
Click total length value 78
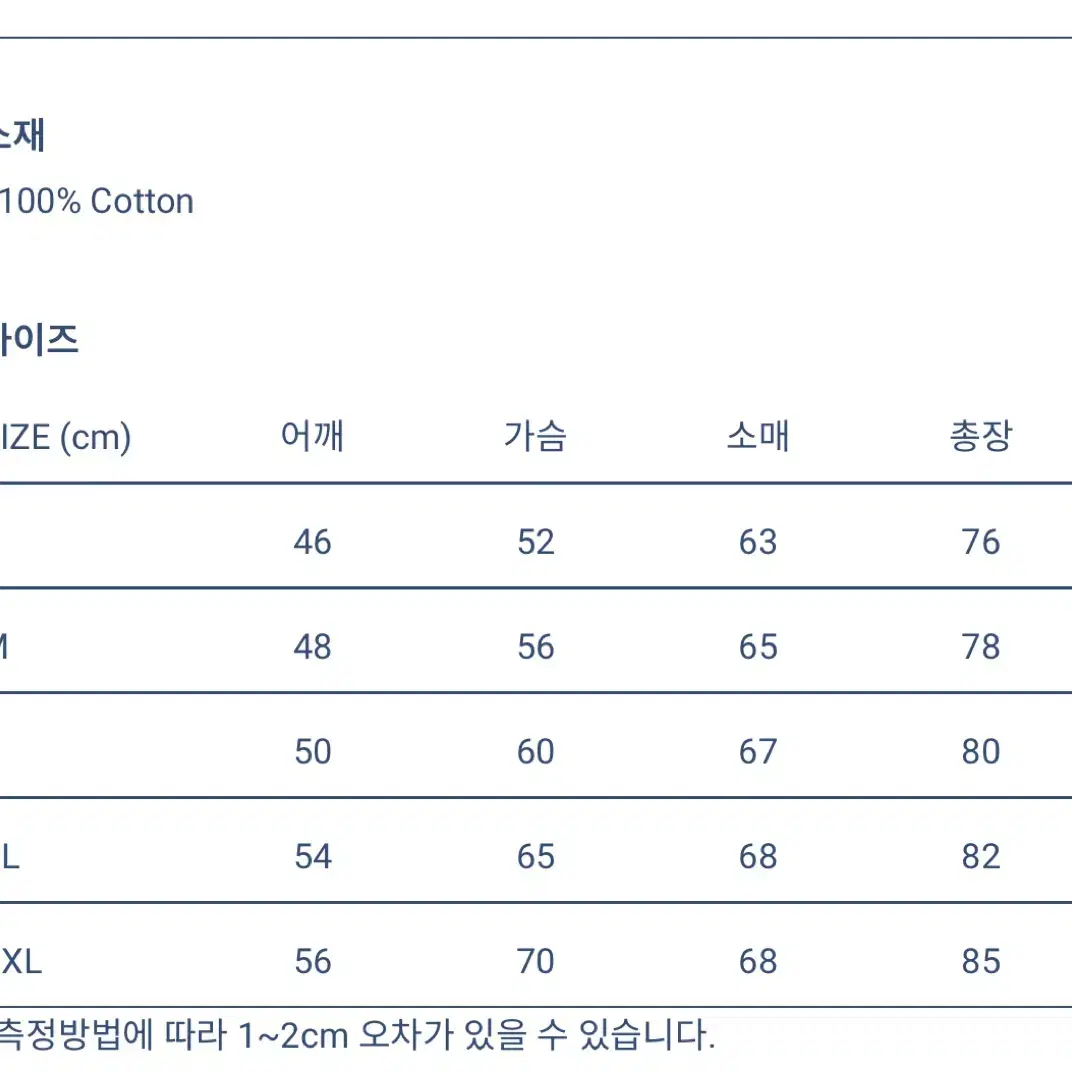[x=981, y=647]
